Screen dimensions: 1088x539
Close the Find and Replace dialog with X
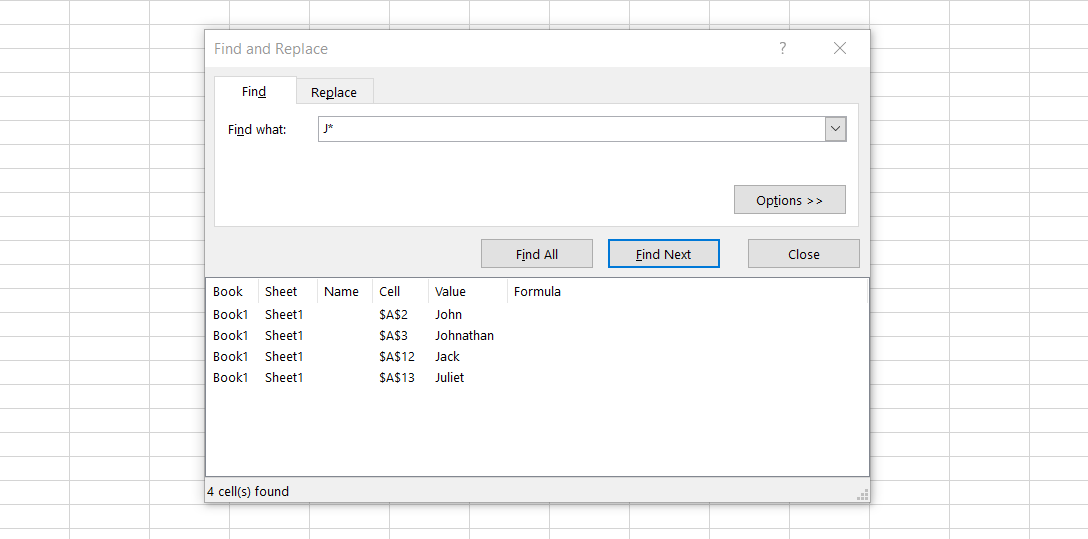click(840, 48)
